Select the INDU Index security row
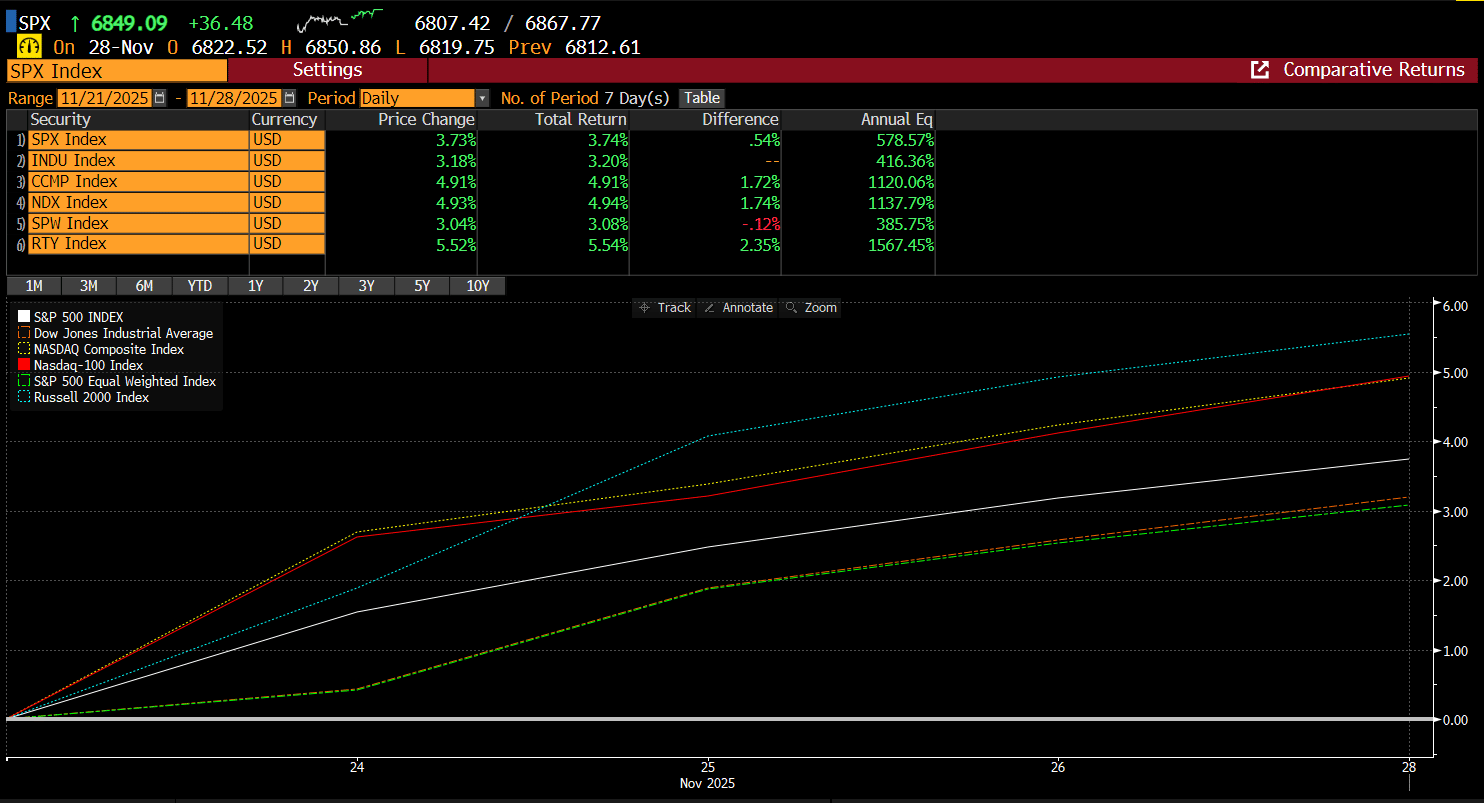Viewport: 1484px width, 803px height. click(138, 161)
